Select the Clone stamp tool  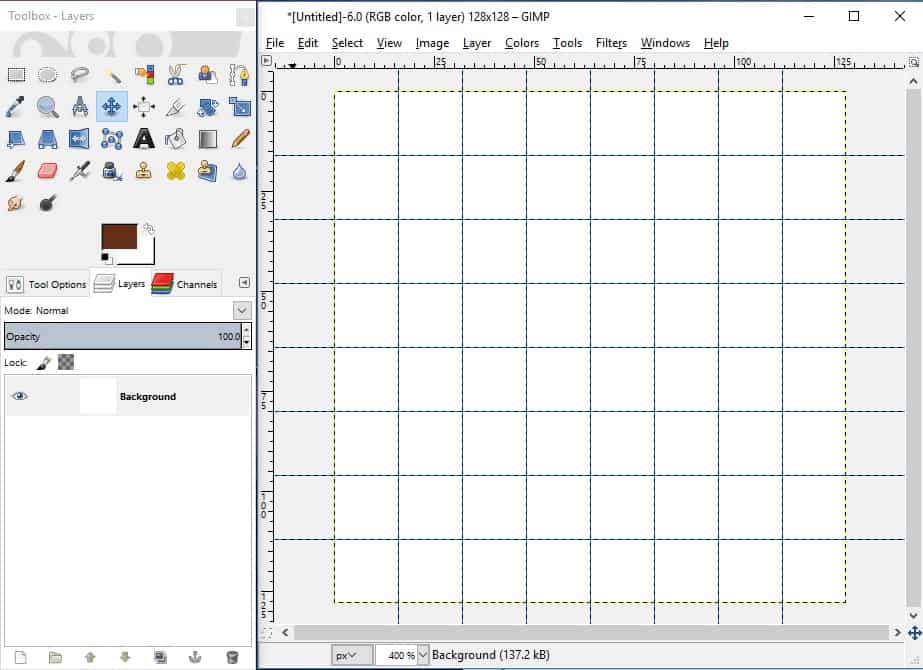click(144, 171)
